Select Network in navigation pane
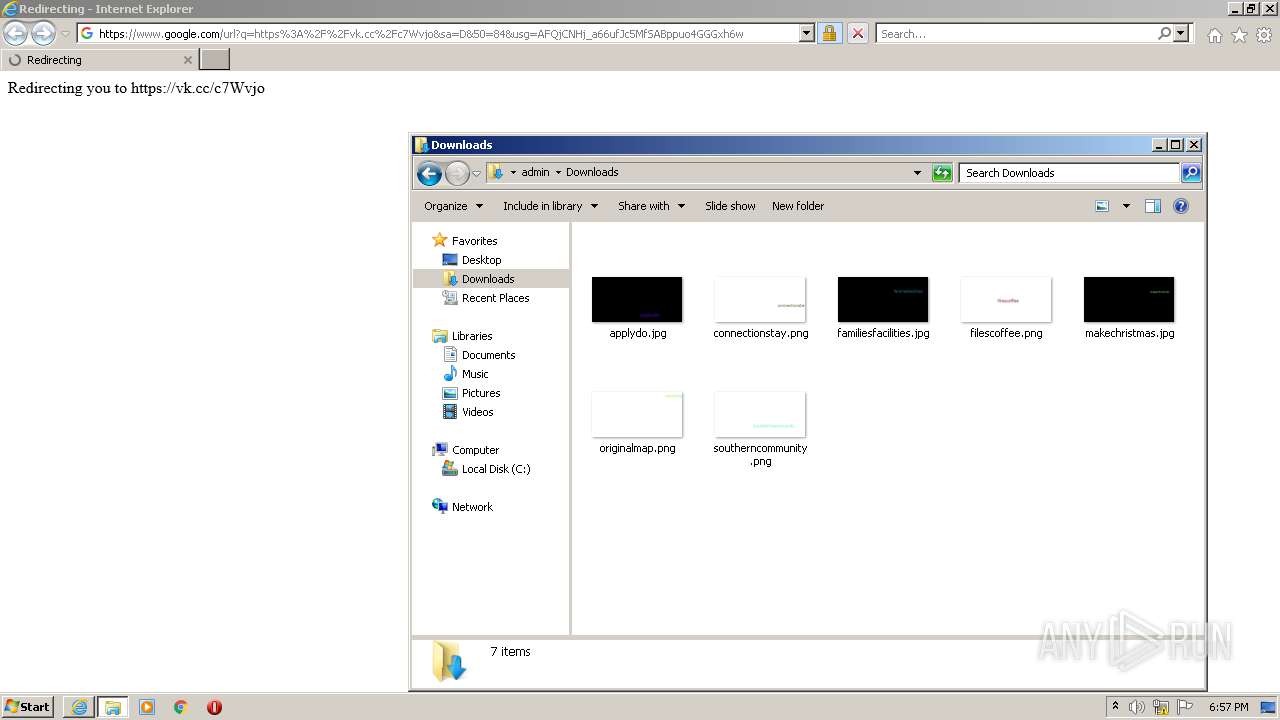Image resolution: width=1280 pixels, height=720 pixels. coord(472,507)
